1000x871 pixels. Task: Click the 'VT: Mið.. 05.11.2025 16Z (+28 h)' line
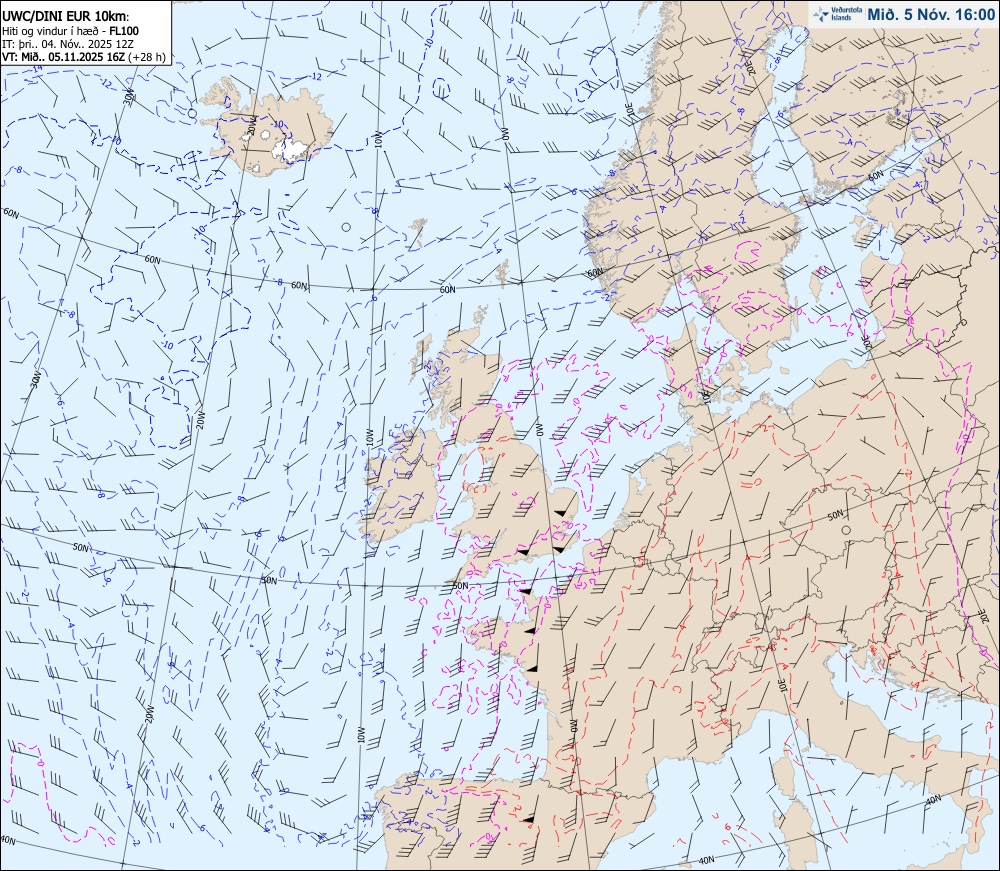click(84, 57)
